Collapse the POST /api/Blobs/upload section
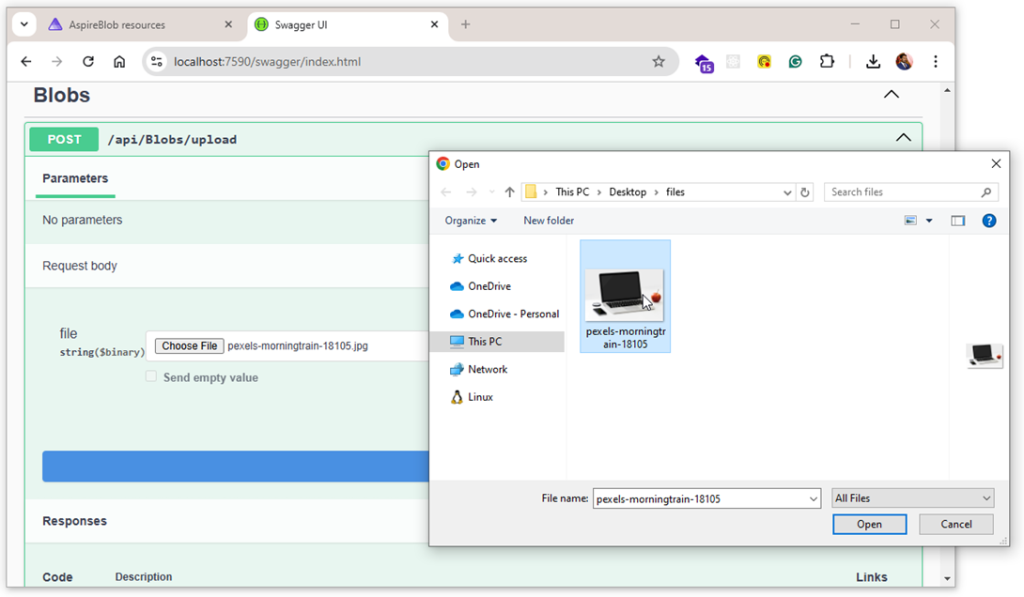Viewport: 1024px width, 597px height. (903, 137)
